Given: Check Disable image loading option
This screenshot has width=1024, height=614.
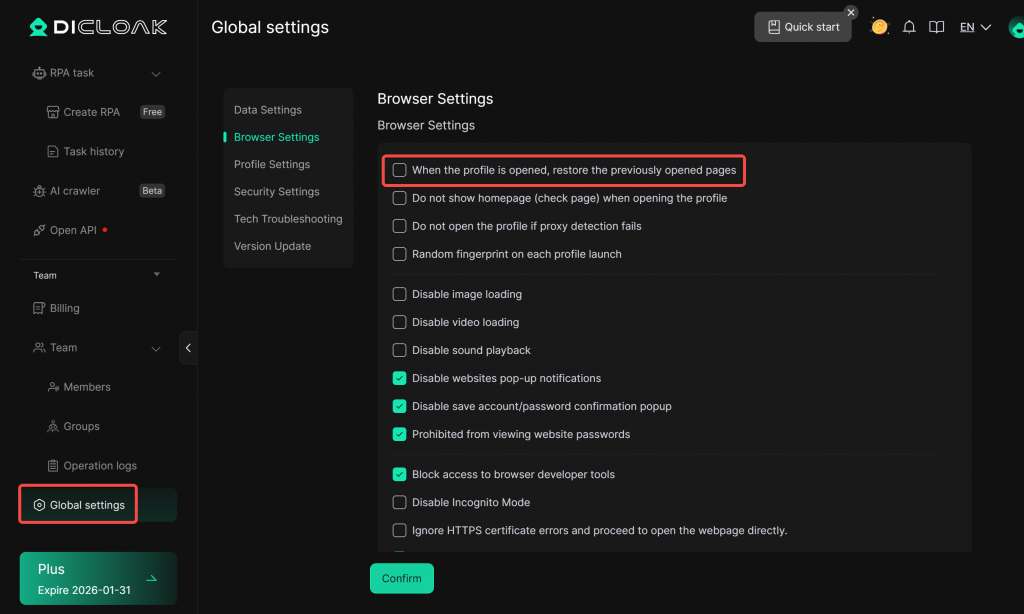Looking at the screenshot, I should click(400, 295).
